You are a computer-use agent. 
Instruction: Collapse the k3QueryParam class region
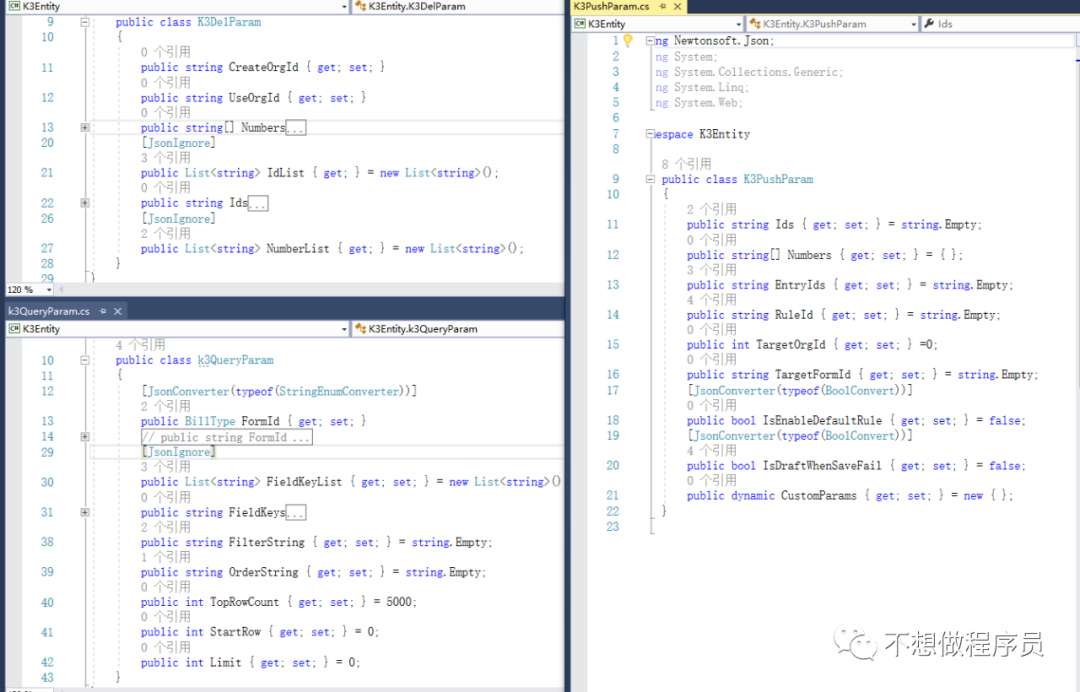pos(85,360)
